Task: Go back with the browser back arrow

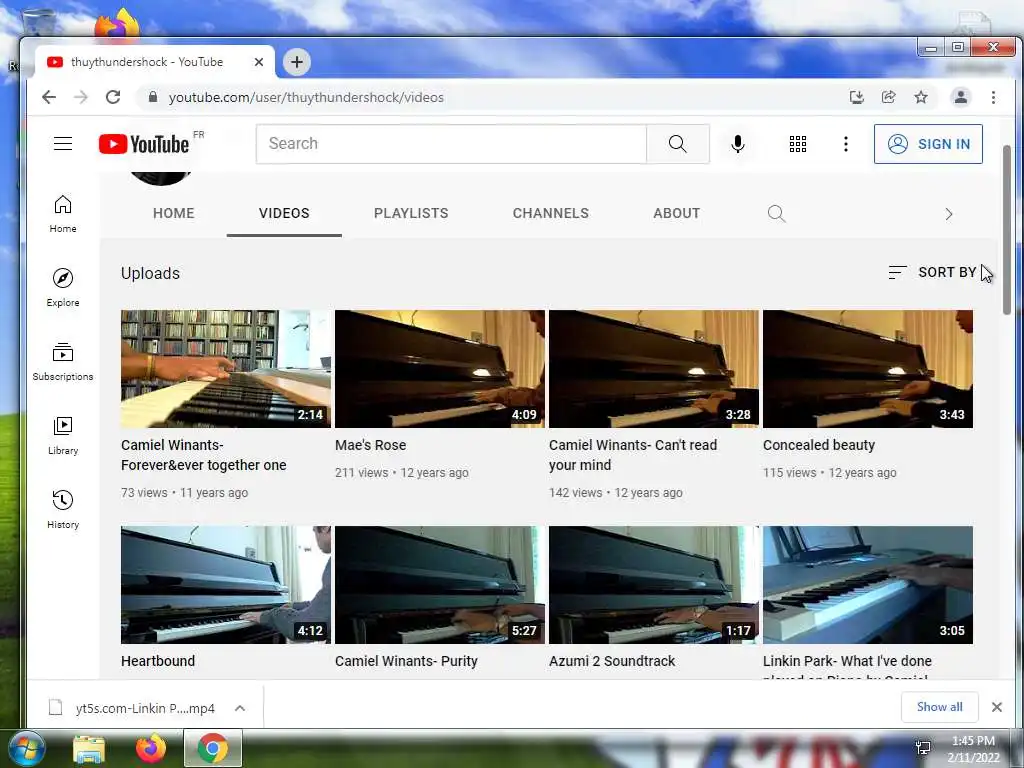Action: (49, 97)
